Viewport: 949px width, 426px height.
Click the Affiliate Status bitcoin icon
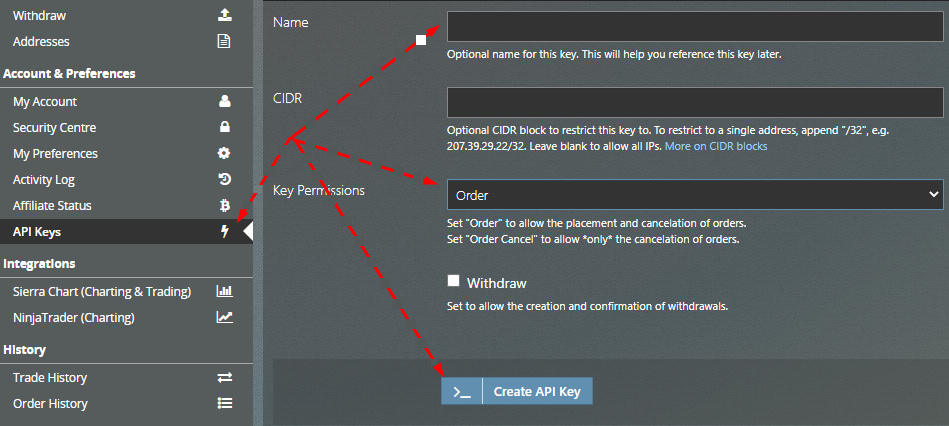tap(224, 206)
